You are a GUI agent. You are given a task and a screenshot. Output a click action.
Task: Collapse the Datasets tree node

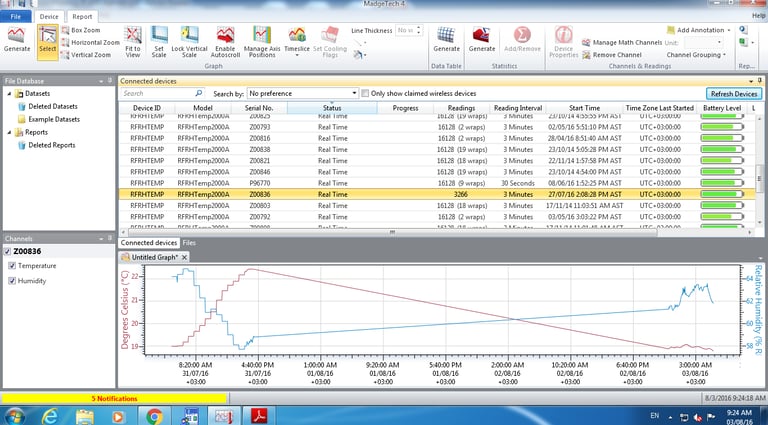[x=8, y=93]
